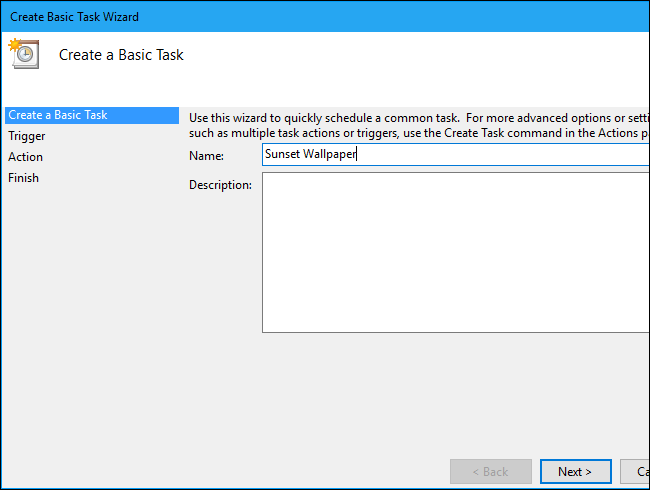650x490 pixels.
Task: Click the partially visible Cancel button
Action: (636, 471)
